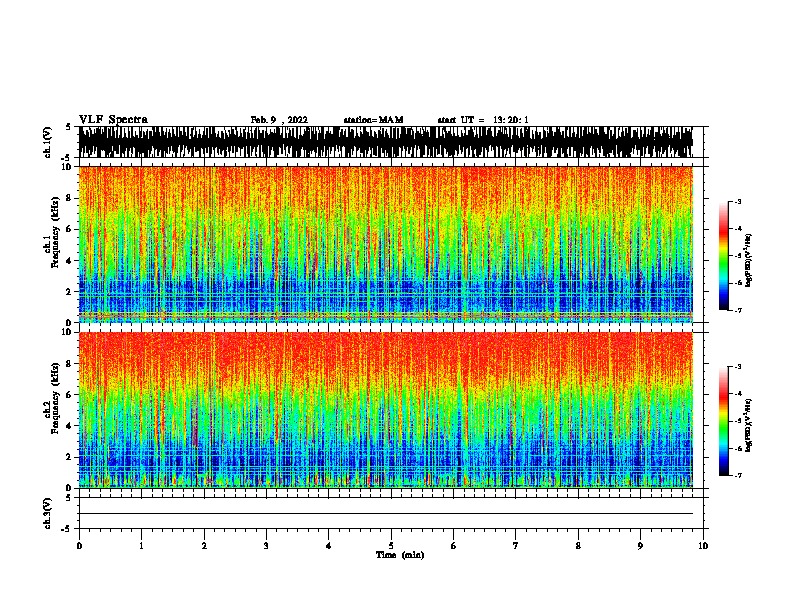
Task: Click the "-3" label on ch.1 color bar
Action: click(x=738, y=202)
